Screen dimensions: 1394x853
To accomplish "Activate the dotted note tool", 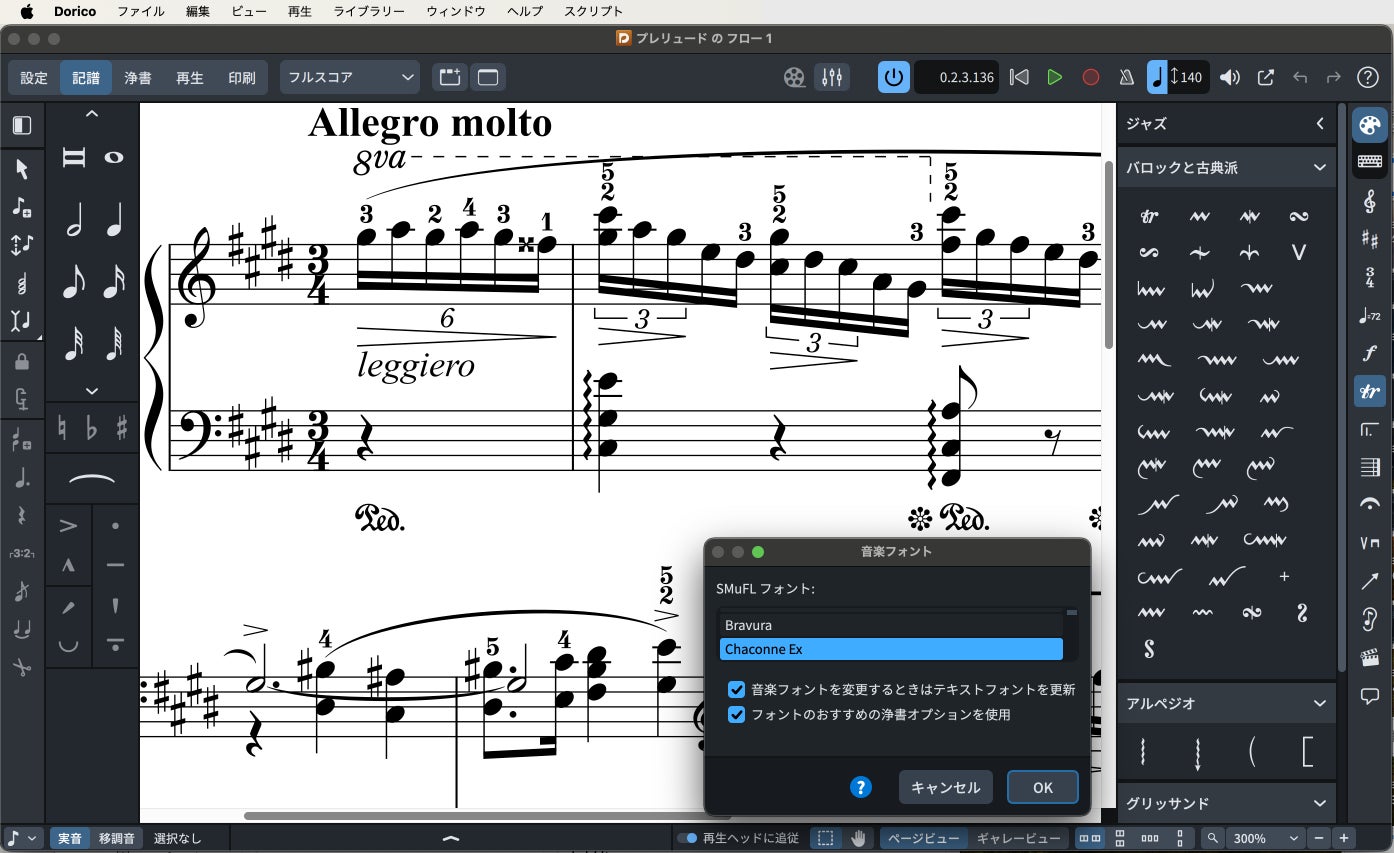I will pyautogui.click(x=22, y=478).
